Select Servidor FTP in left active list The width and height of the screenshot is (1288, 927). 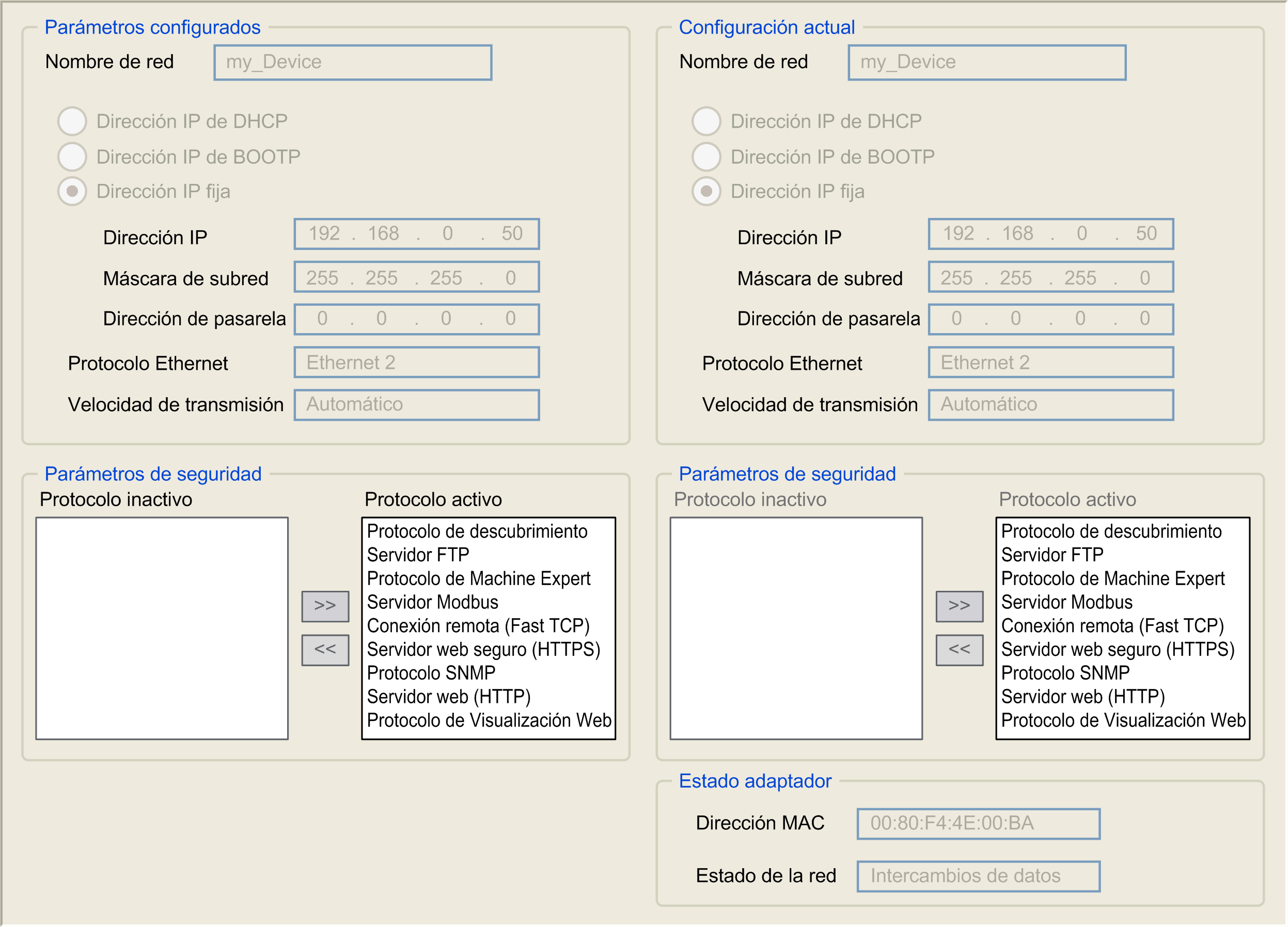(418, 555)
